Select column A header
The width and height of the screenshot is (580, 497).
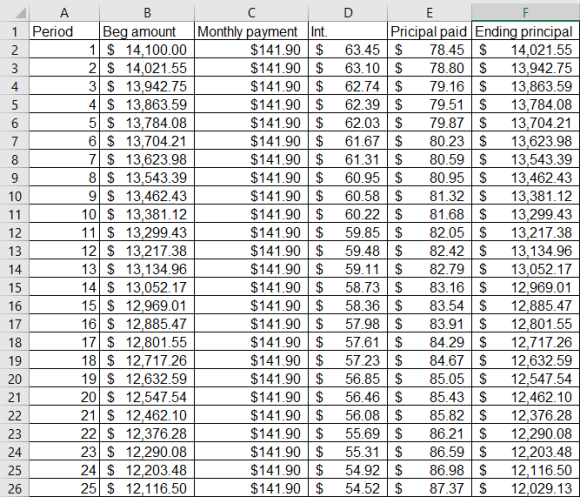[64, 13]
